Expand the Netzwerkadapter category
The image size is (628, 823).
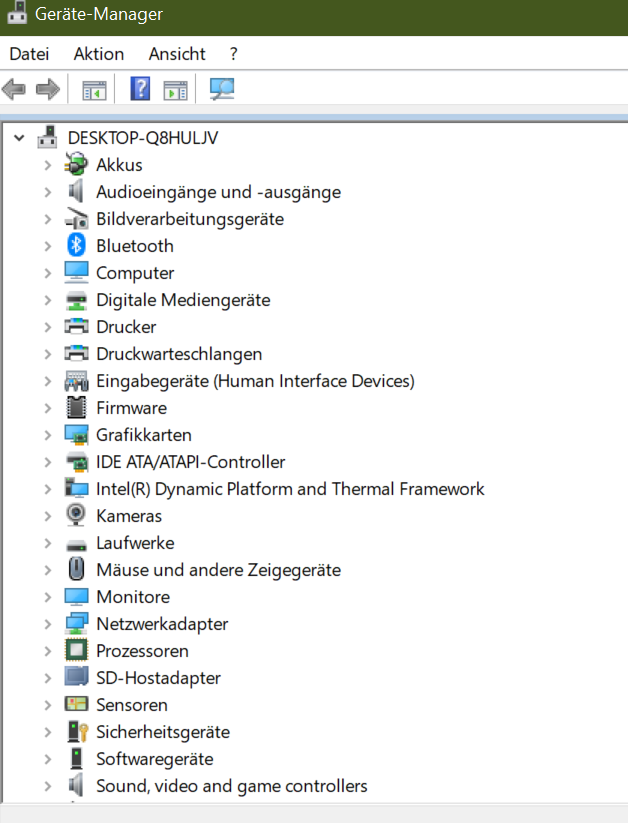coord(47,624)
